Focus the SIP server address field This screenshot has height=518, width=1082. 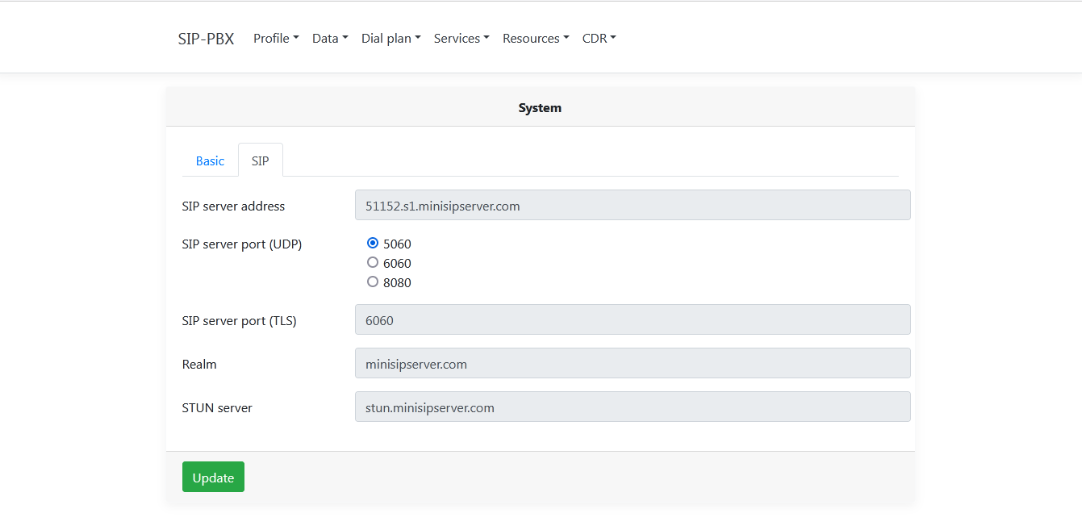tap(633, 205)
